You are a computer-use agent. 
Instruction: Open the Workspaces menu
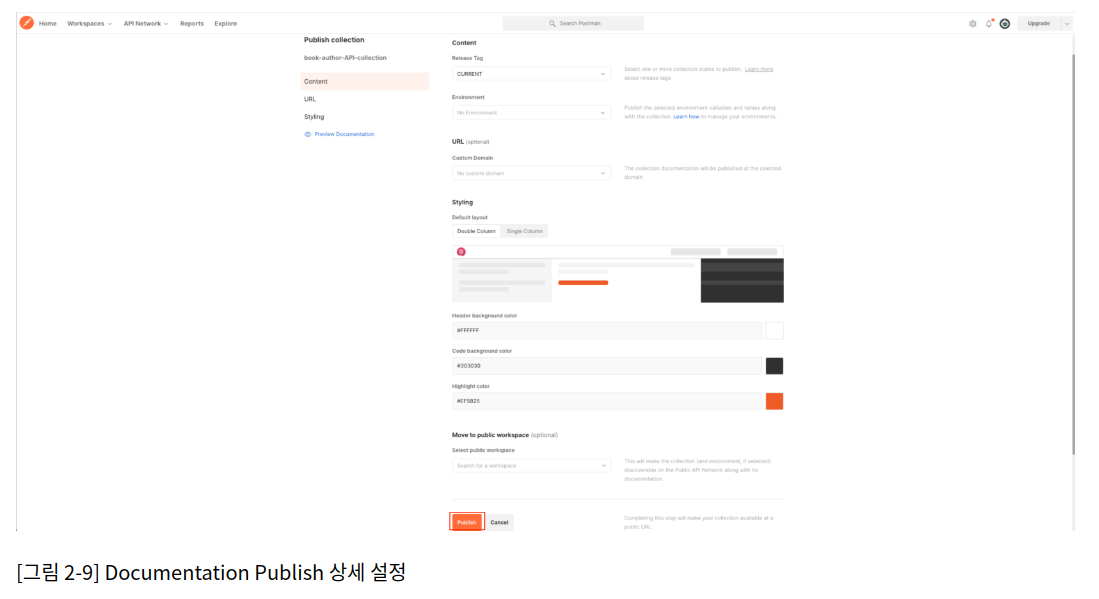pyautogui.click(x=89, y=24)
